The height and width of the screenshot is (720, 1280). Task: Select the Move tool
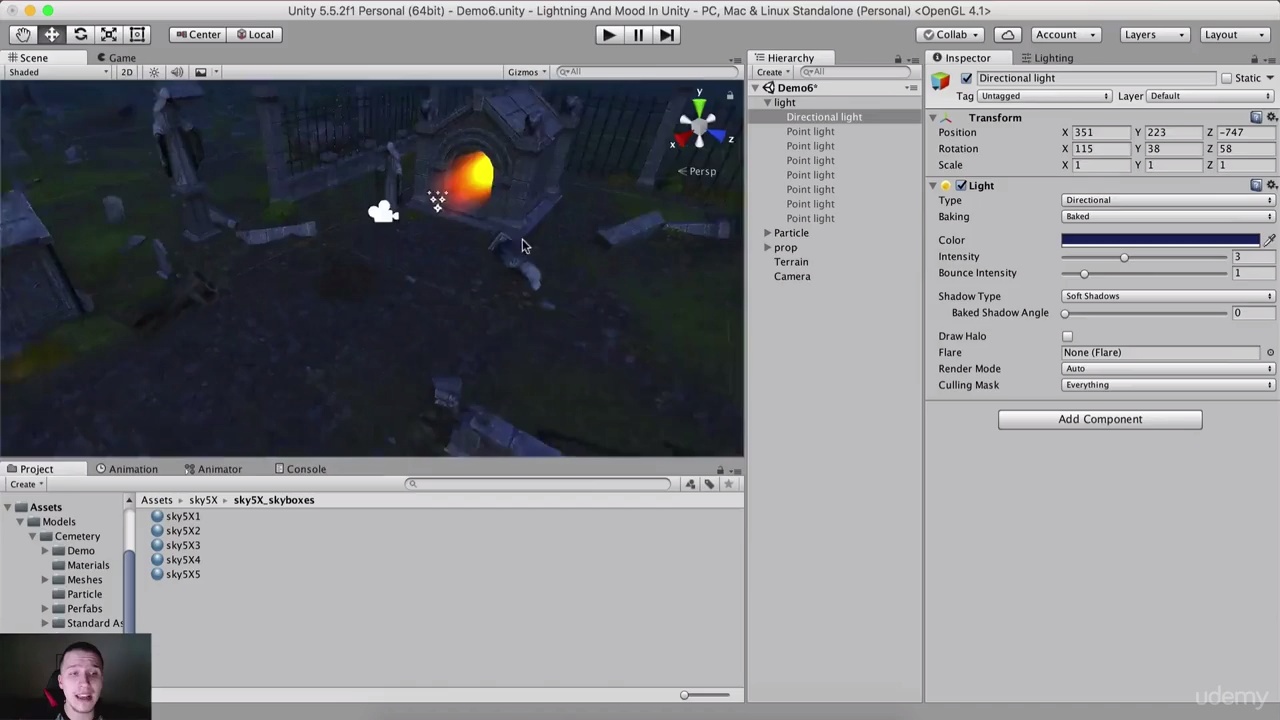tap(52, 34)
